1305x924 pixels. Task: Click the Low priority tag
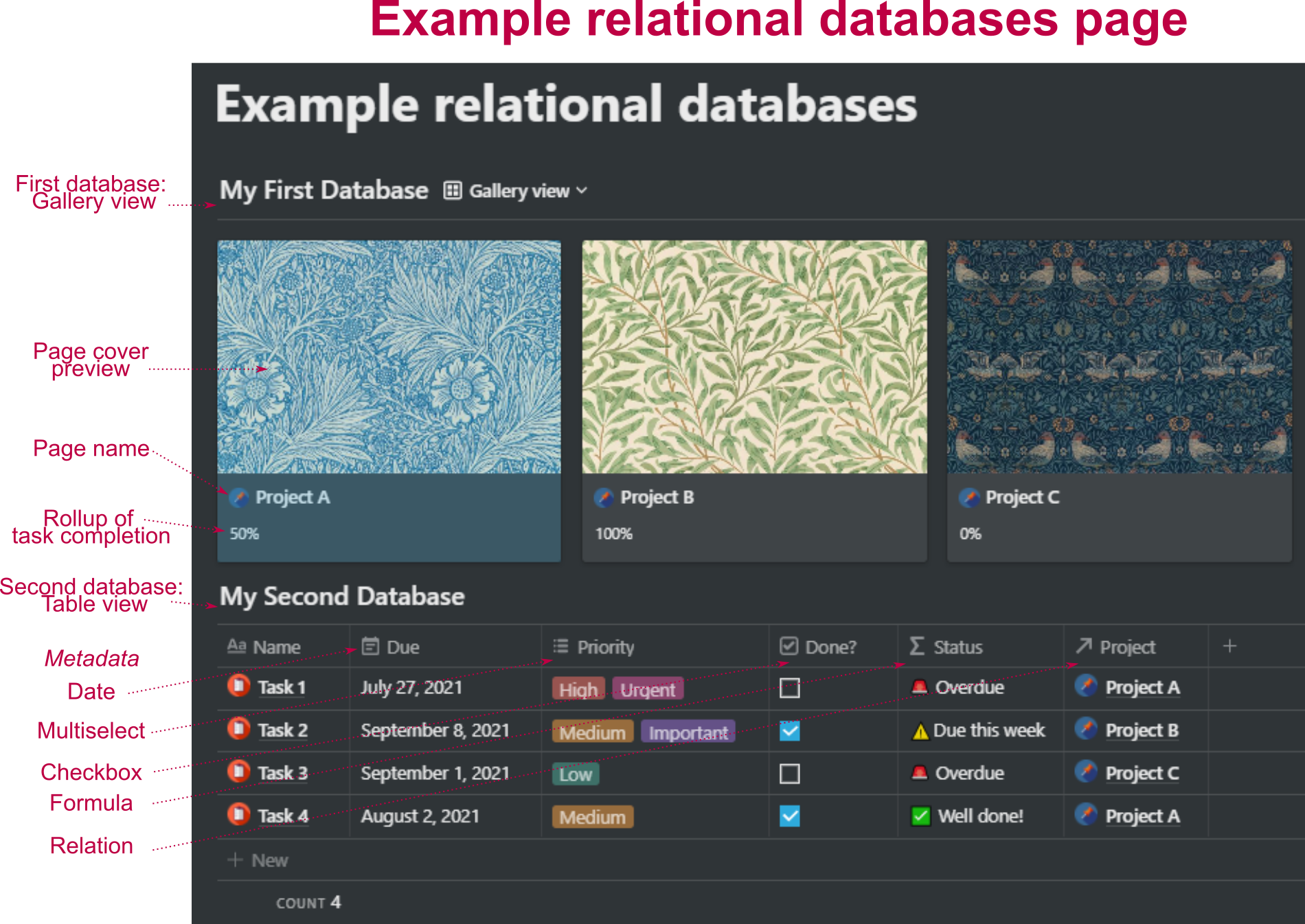pyautogui.click(x=576, y=775)
